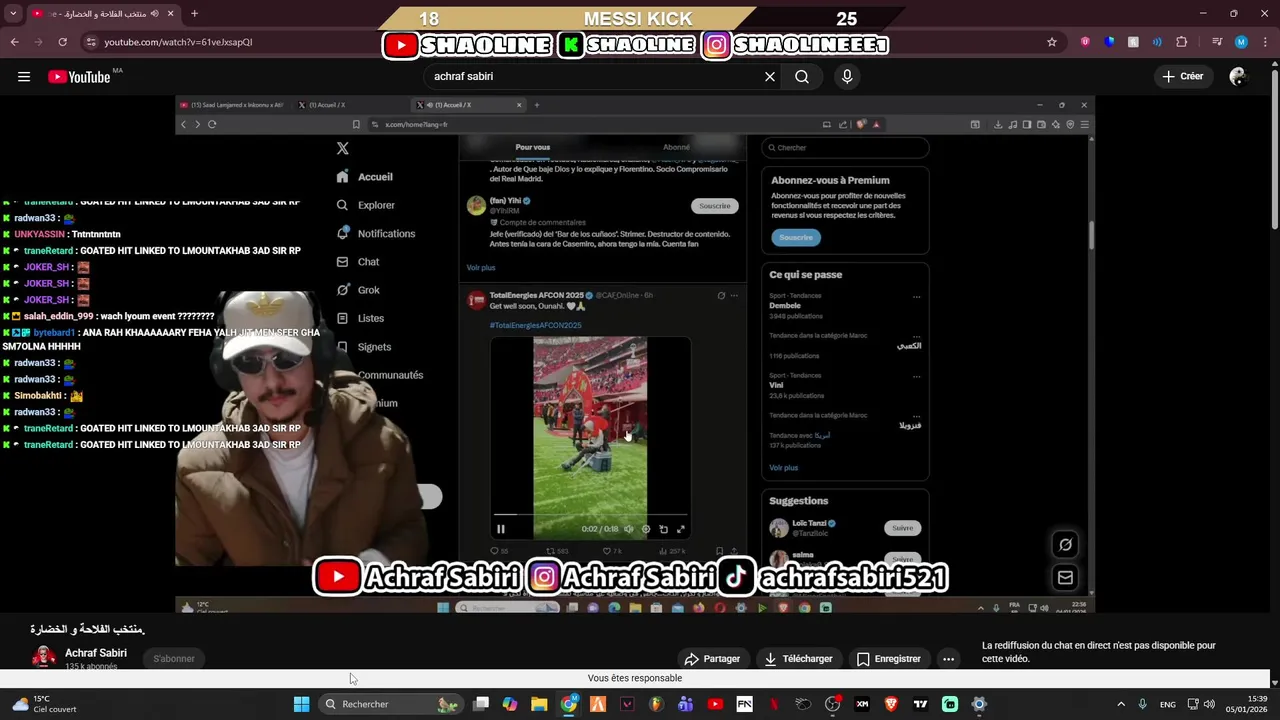Click the #TotalEnergiesAFCON2025 hashtag
This screenshot has height=720, width=1280.
tap(535, 325)
